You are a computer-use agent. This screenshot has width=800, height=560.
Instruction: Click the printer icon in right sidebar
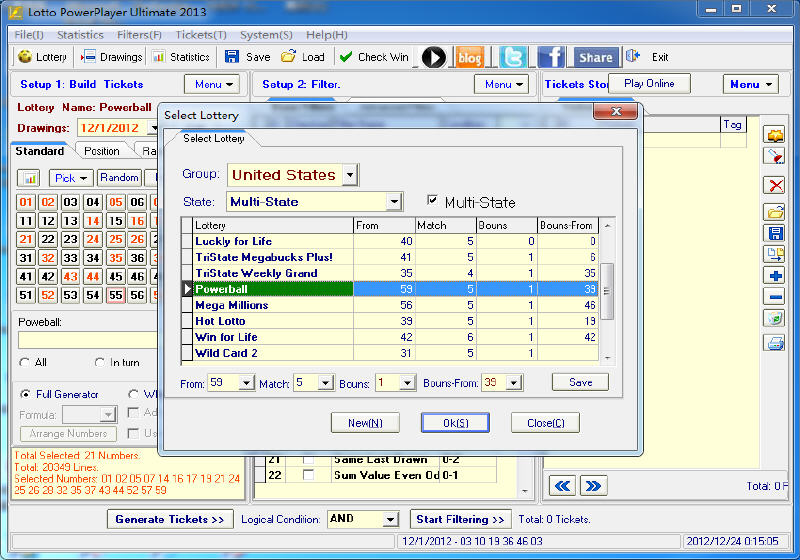tap(776, 343)
